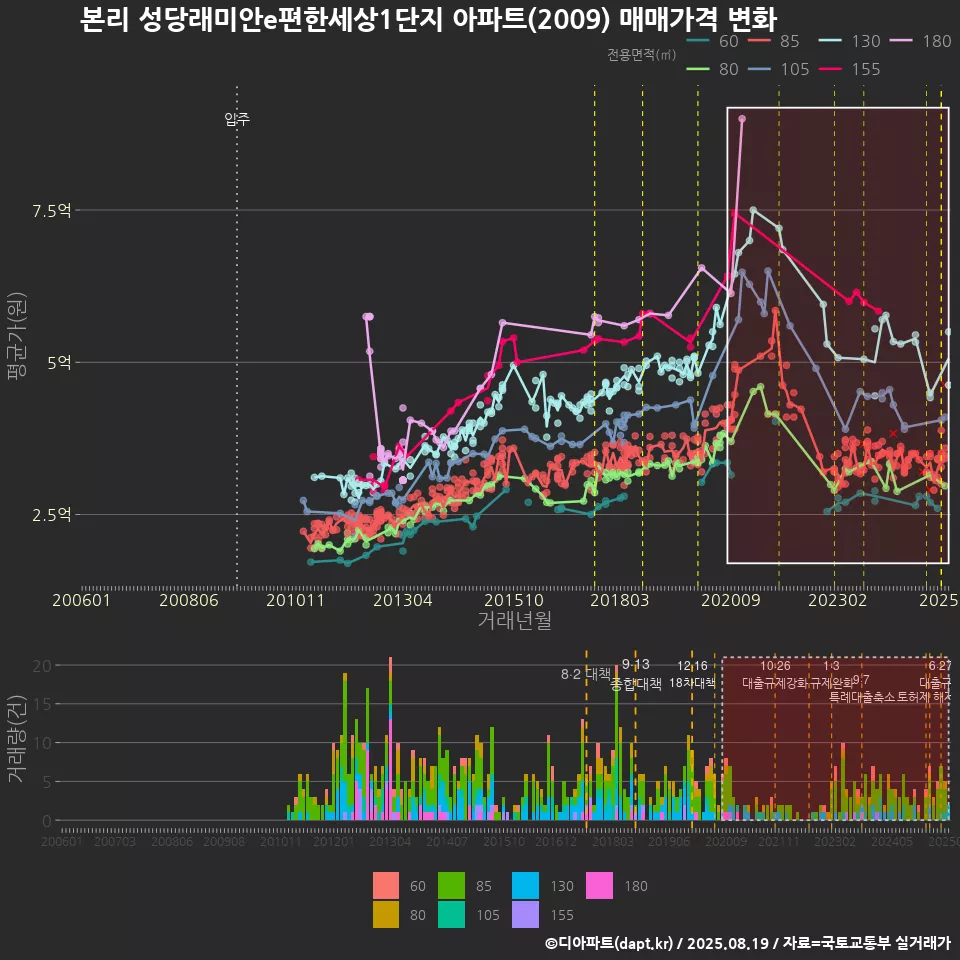Click the 20 volume axis label

point(42,666)
